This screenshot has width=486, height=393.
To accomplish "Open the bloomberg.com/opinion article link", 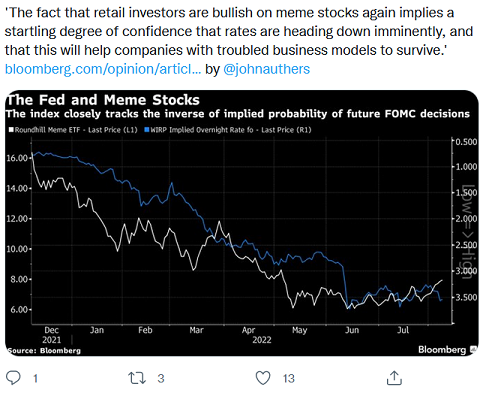I will 103,69.
